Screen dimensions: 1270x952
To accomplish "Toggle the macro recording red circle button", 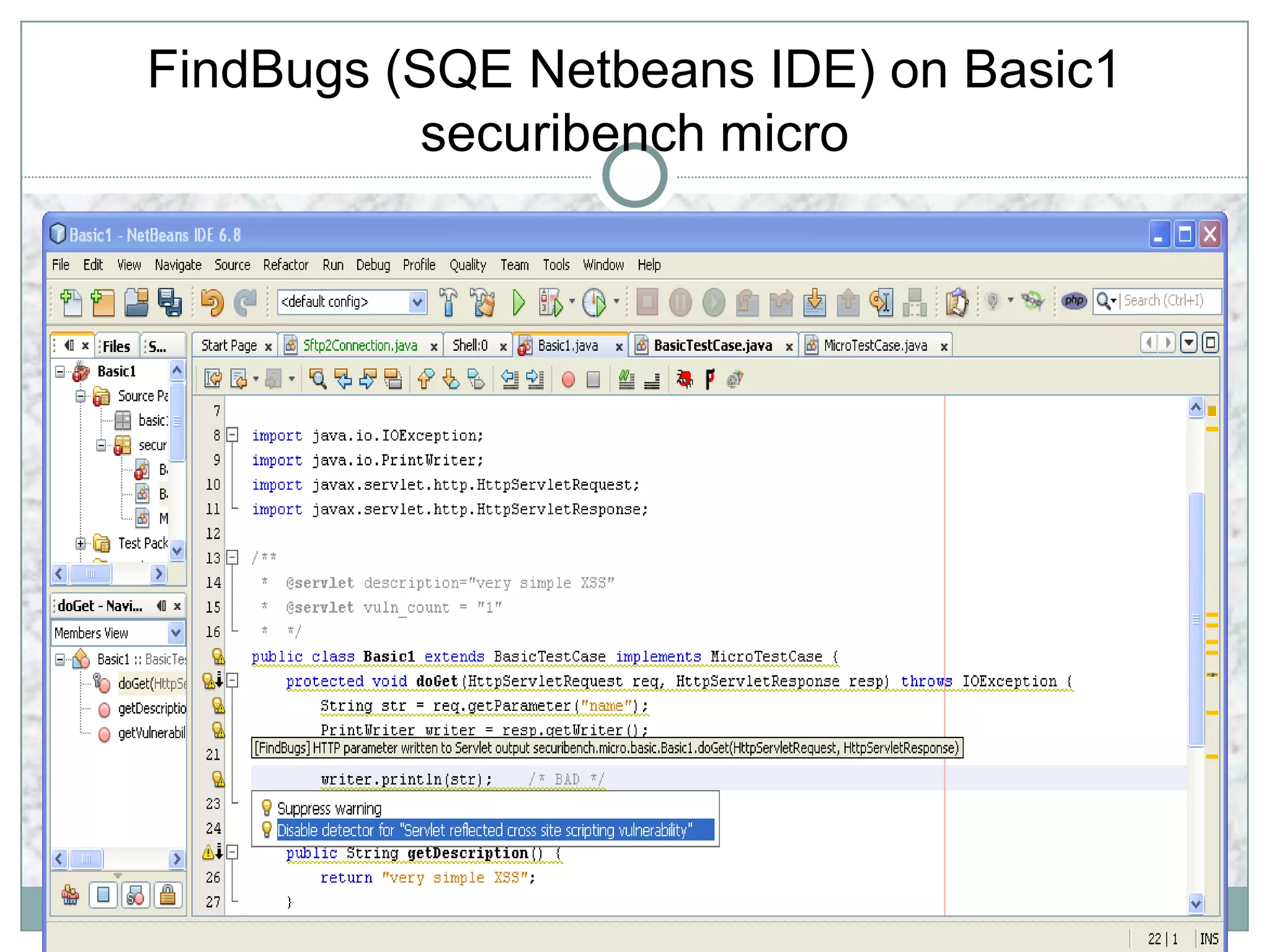I will tap(568, 379).
